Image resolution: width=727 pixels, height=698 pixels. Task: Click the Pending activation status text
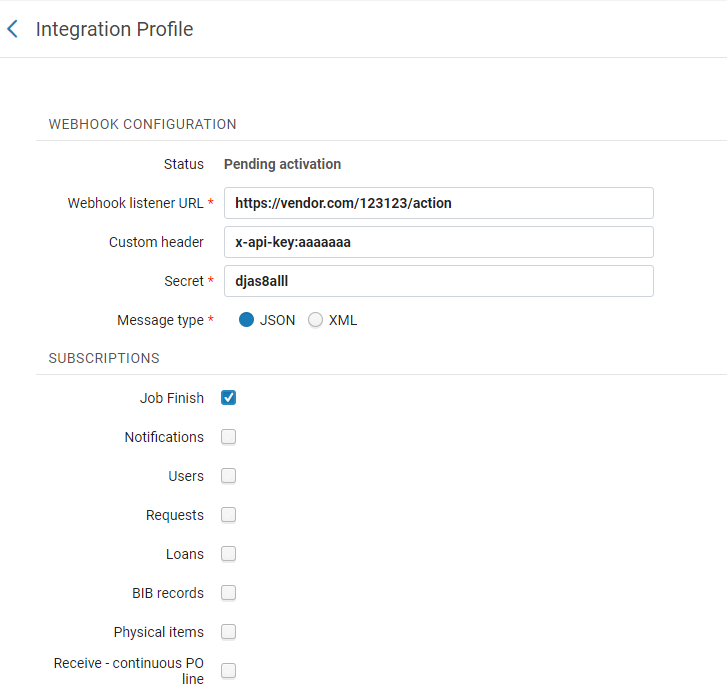pos(282,164)
